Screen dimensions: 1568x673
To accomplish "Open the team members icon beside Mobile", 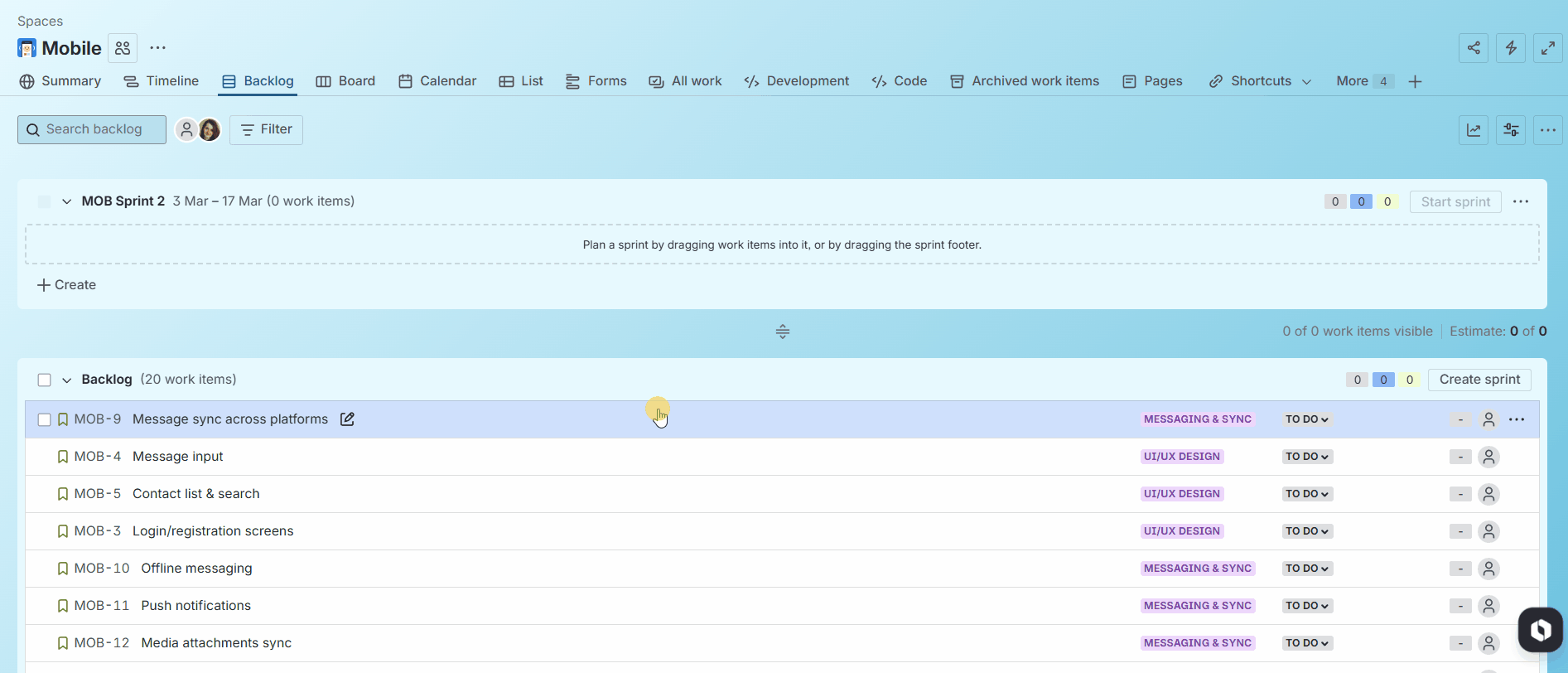I will pos(123,48).
